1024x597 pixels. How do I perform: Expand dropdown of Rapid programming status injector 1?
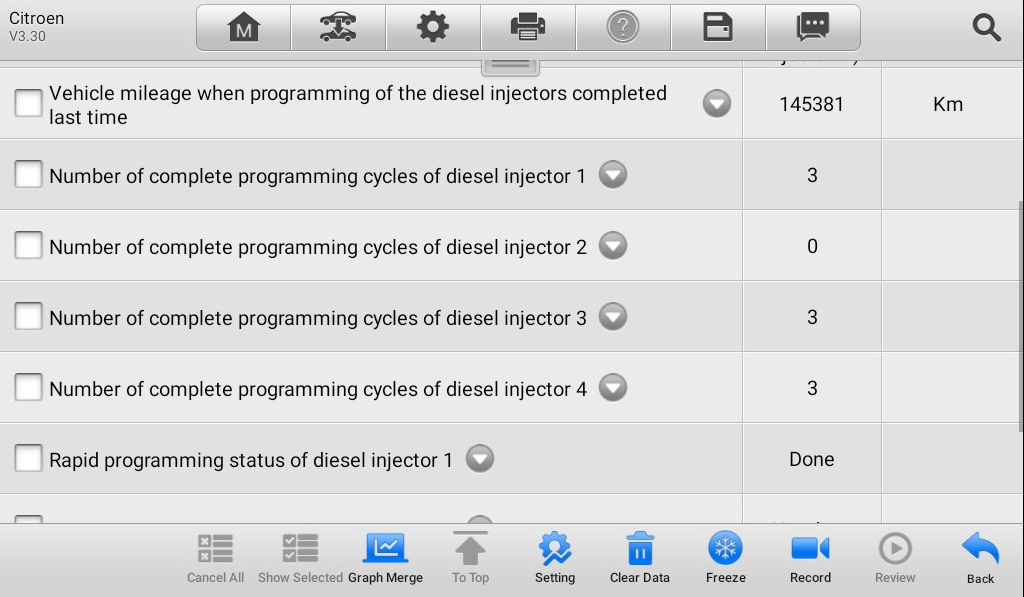click(x=480, y=459)
